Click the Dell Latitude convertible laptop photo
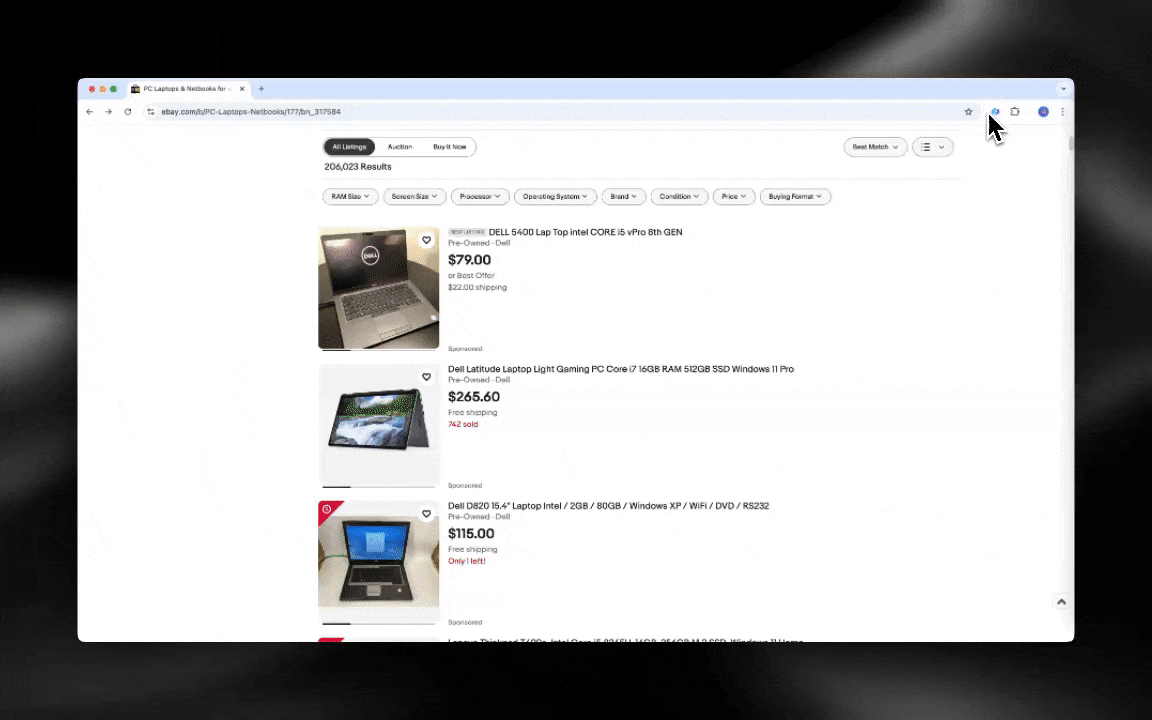Screen dimensions: 1152x720 pyautogui.click(x=378, y=425)
